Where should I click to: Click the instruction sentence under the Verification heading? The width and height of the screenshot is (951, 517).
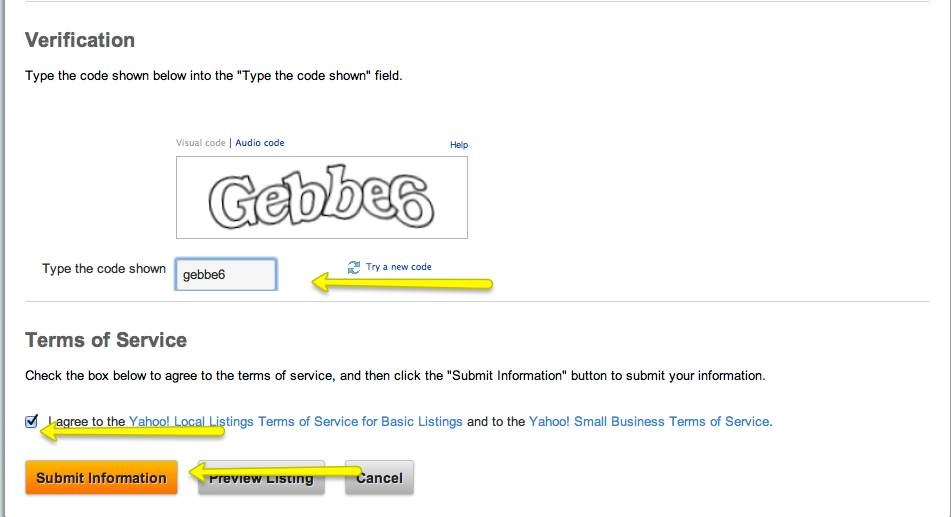(x=213, y=75)
